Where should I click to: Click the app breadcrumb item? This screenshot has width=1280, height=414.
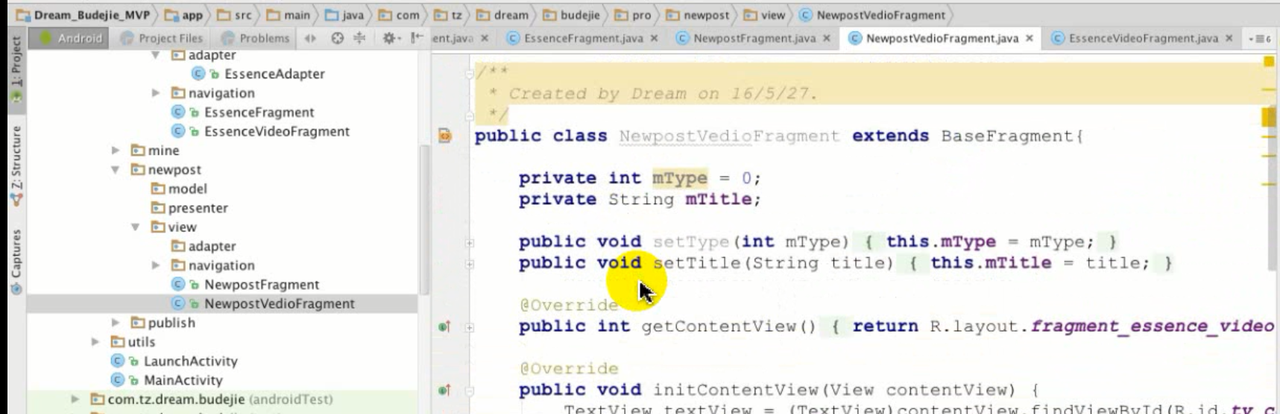(x=184, y=15)
